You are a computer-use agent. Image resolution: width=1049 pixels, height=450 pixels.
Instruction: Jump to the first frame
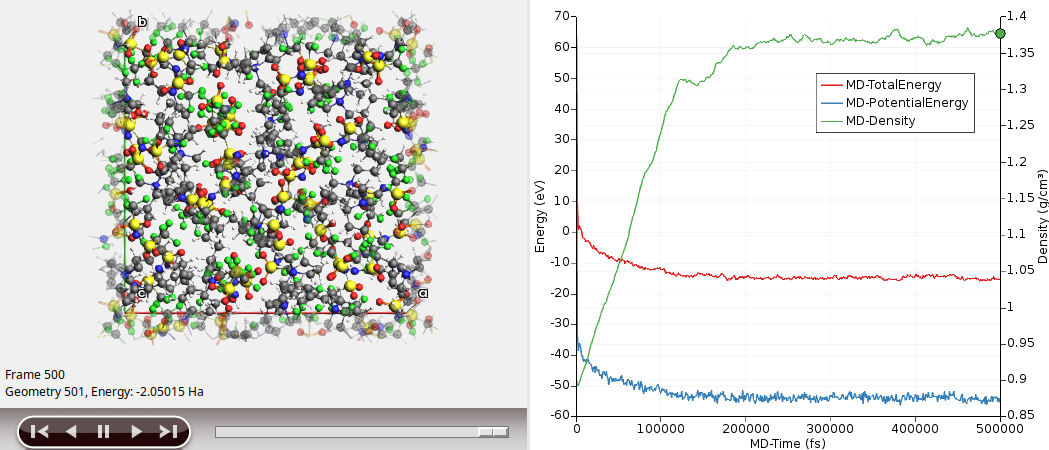coord(39,432)
